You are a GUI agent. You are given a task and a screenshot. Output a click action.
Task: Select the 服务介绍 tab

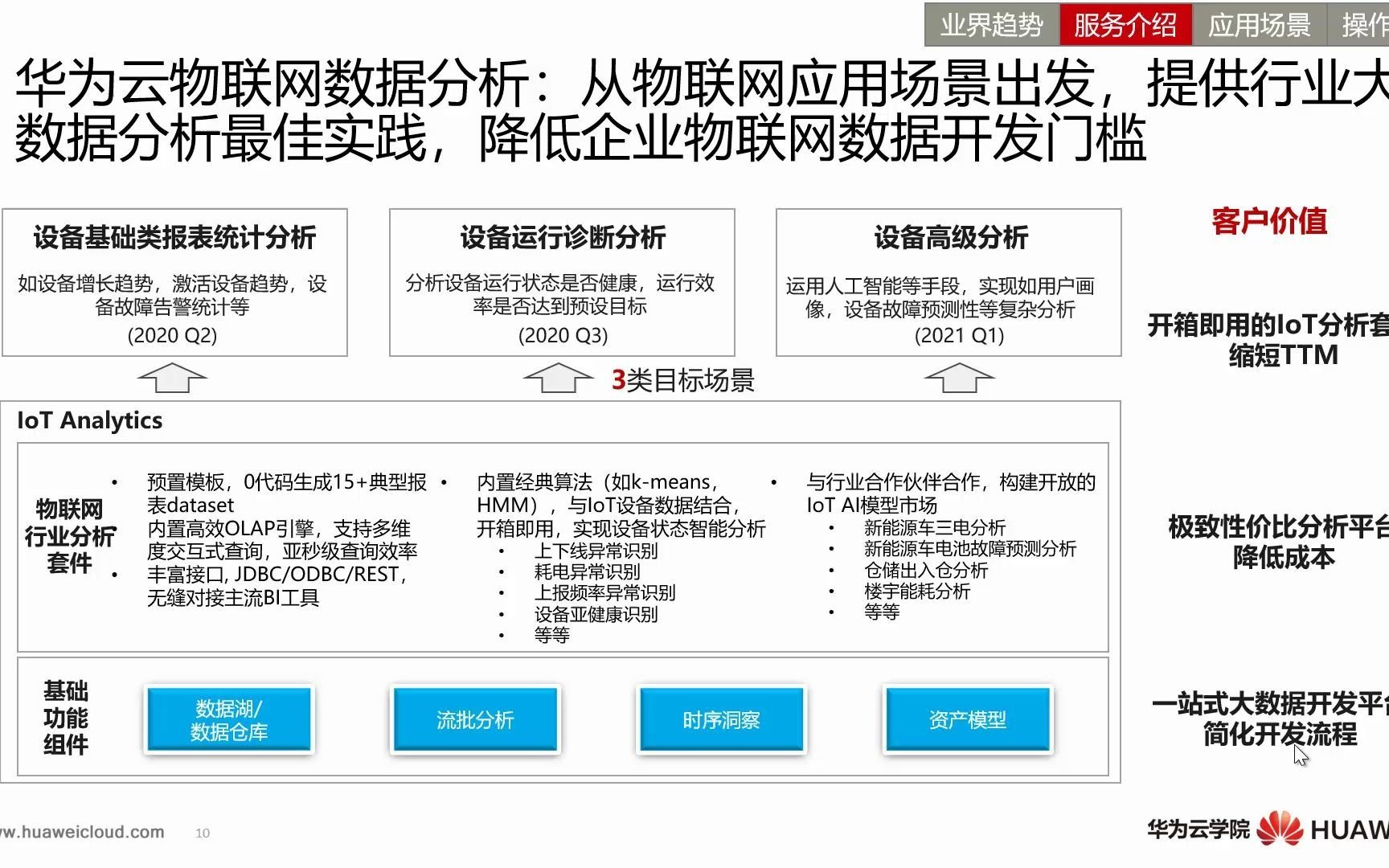(1125, 25)
